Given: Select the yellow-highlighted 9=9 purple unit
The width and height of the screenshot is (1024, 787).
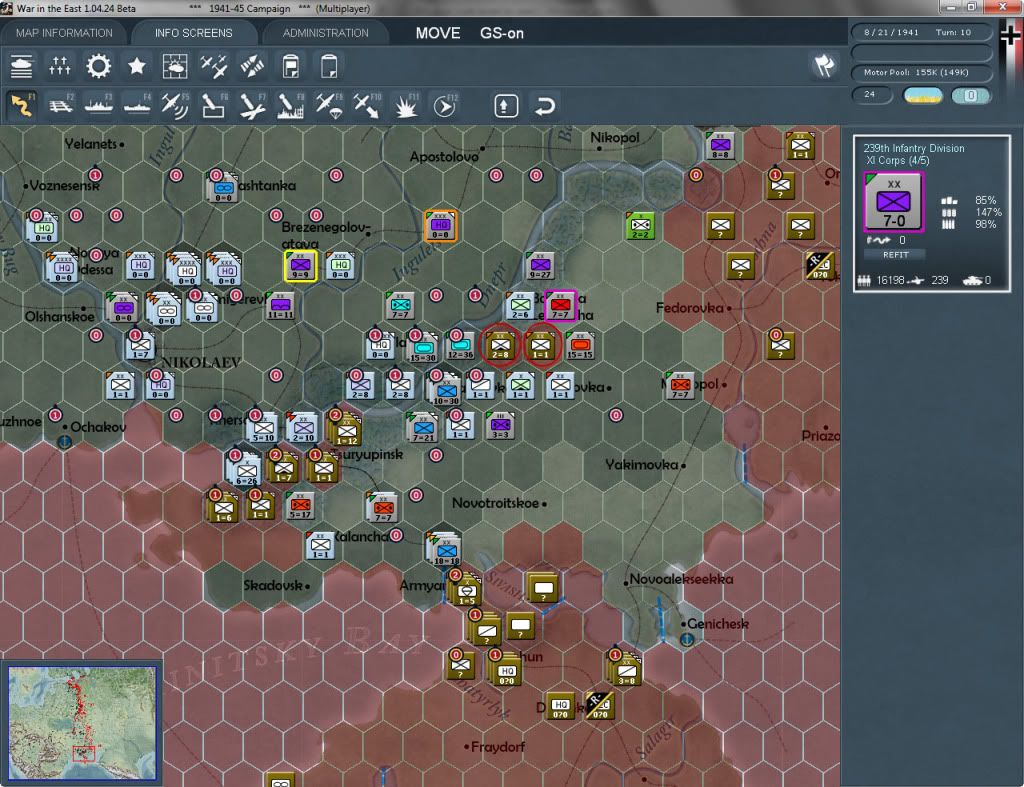Looking at the screenshot, I should [x=300, y=266].
